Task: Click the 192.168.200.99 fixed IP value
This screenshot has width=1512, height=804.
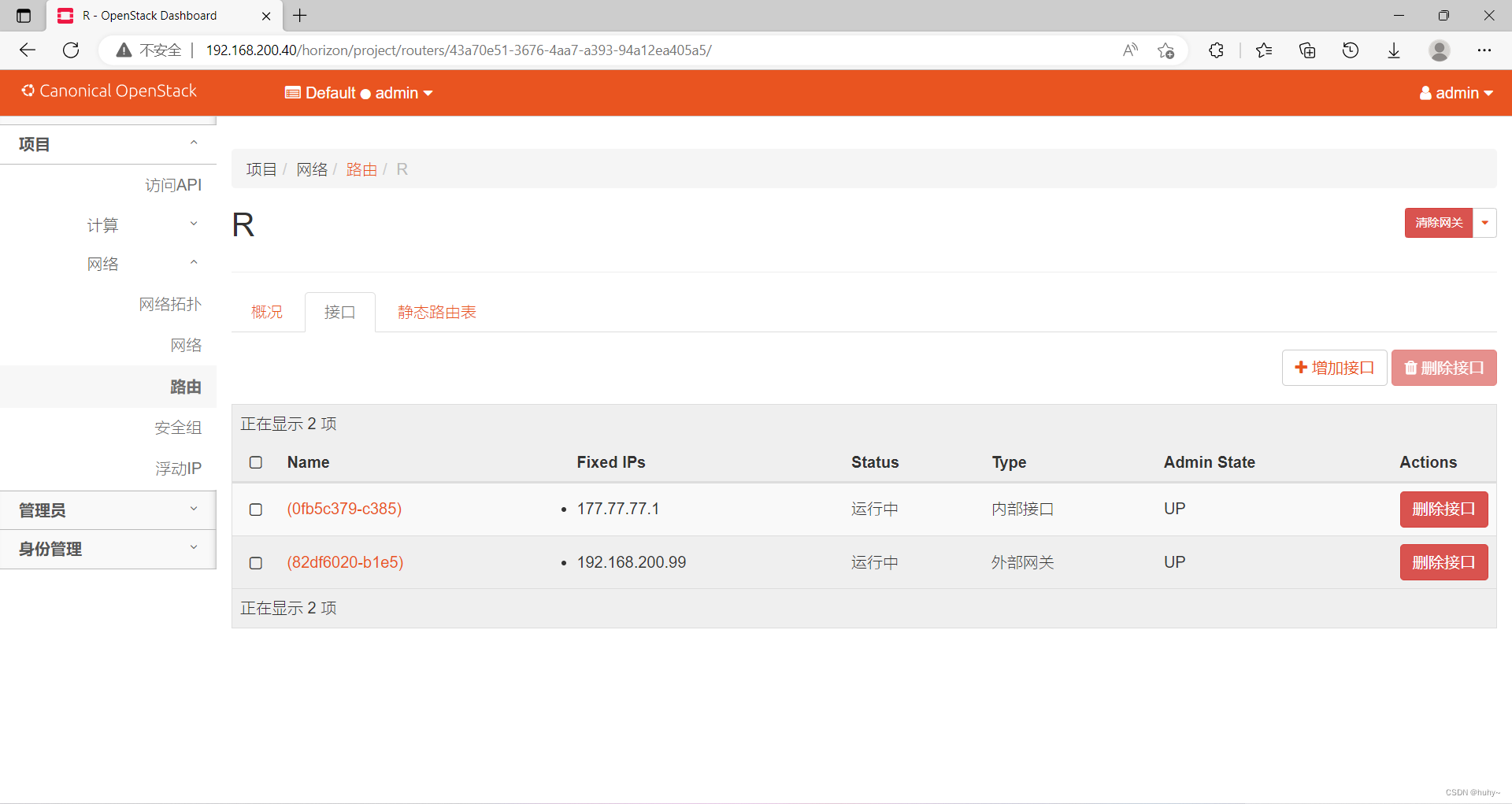Action: (x=632, y=562)
